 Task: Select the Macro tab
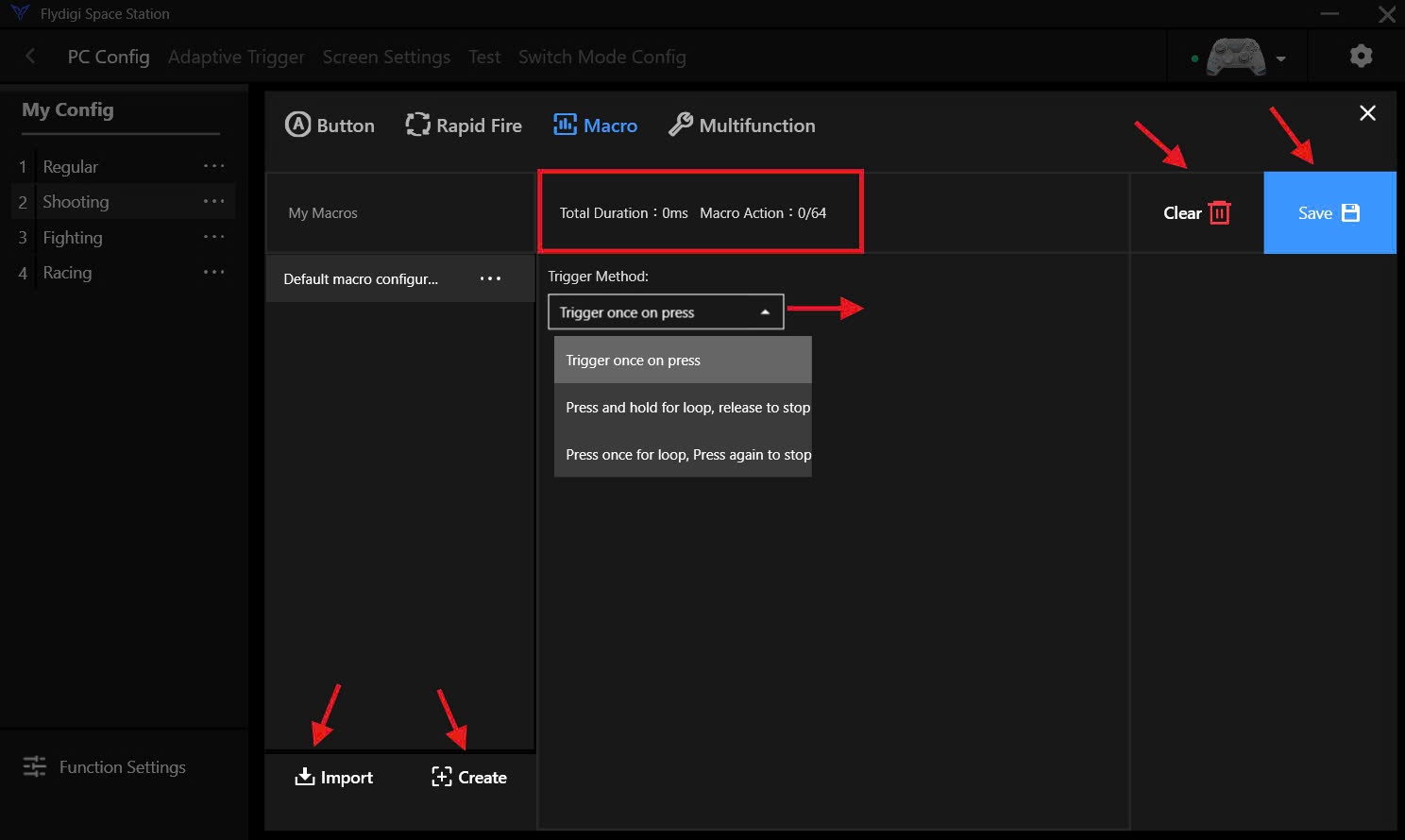click(x=595, y=125)
